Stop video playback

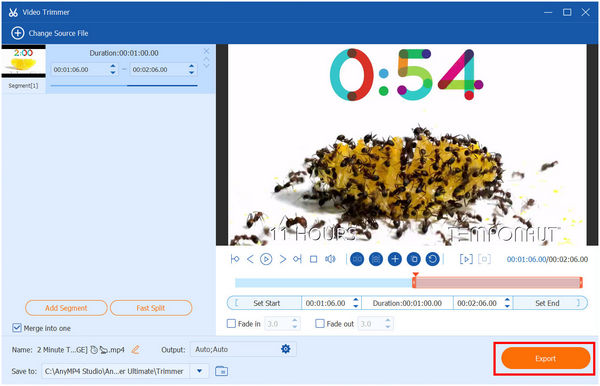click(x=313, y=259)
